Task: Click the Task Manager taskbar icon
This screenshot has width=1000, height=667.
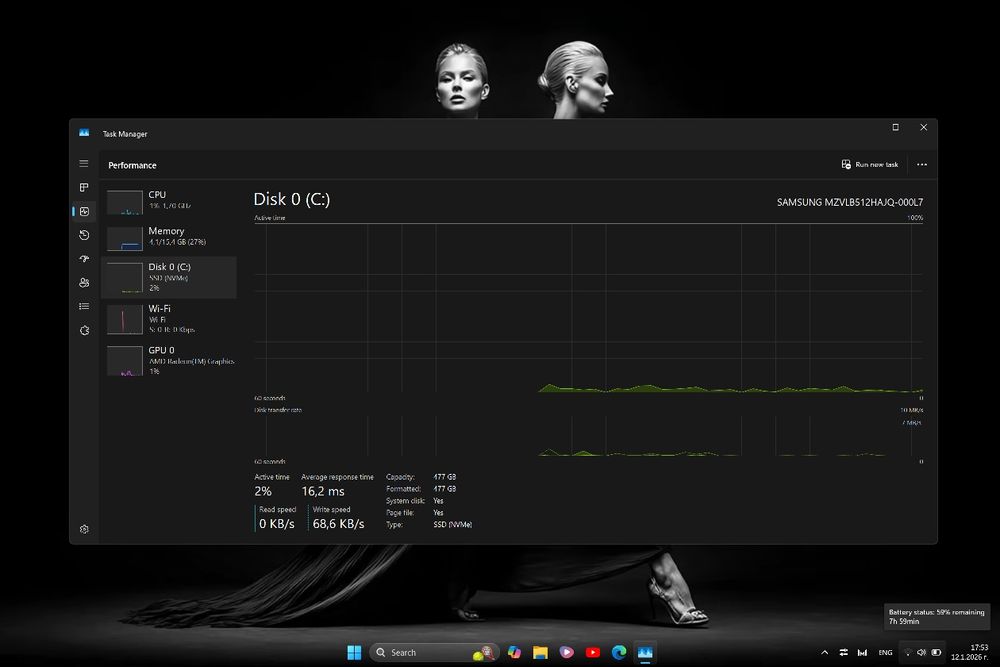Action: click(645, 652)
